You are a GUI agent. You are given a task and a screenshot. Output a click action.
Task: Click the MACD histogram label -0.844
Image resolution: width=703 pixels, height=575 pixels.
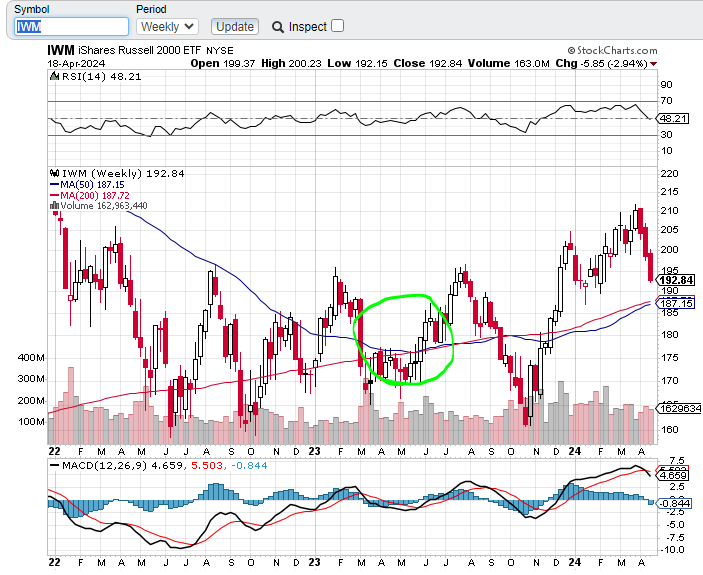click(x=675, y=504)
